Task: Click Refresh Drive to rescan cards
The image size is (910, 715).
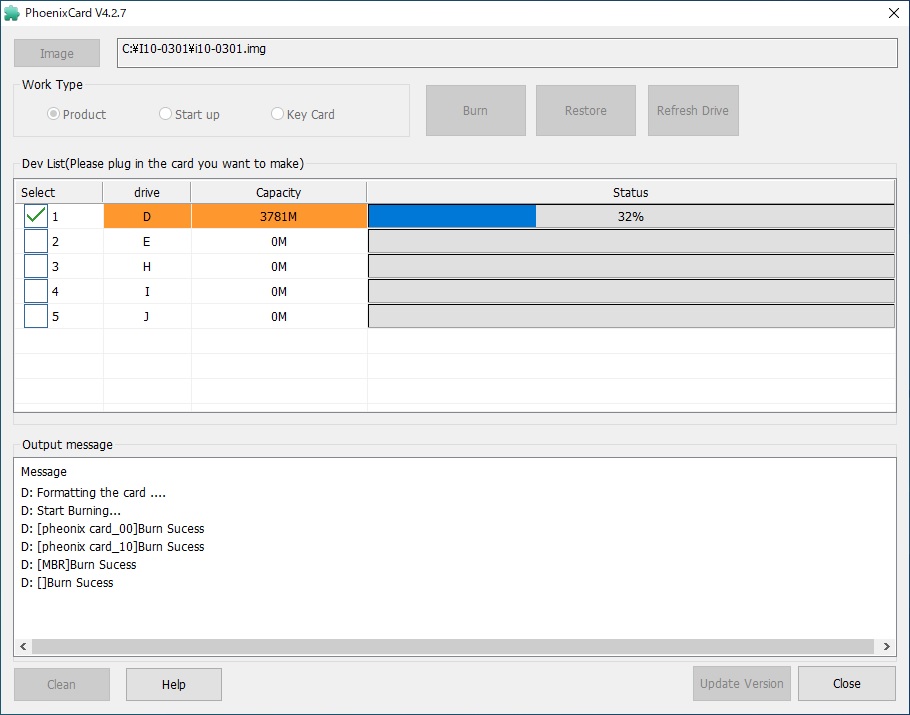Action: (x=692, y=110)
